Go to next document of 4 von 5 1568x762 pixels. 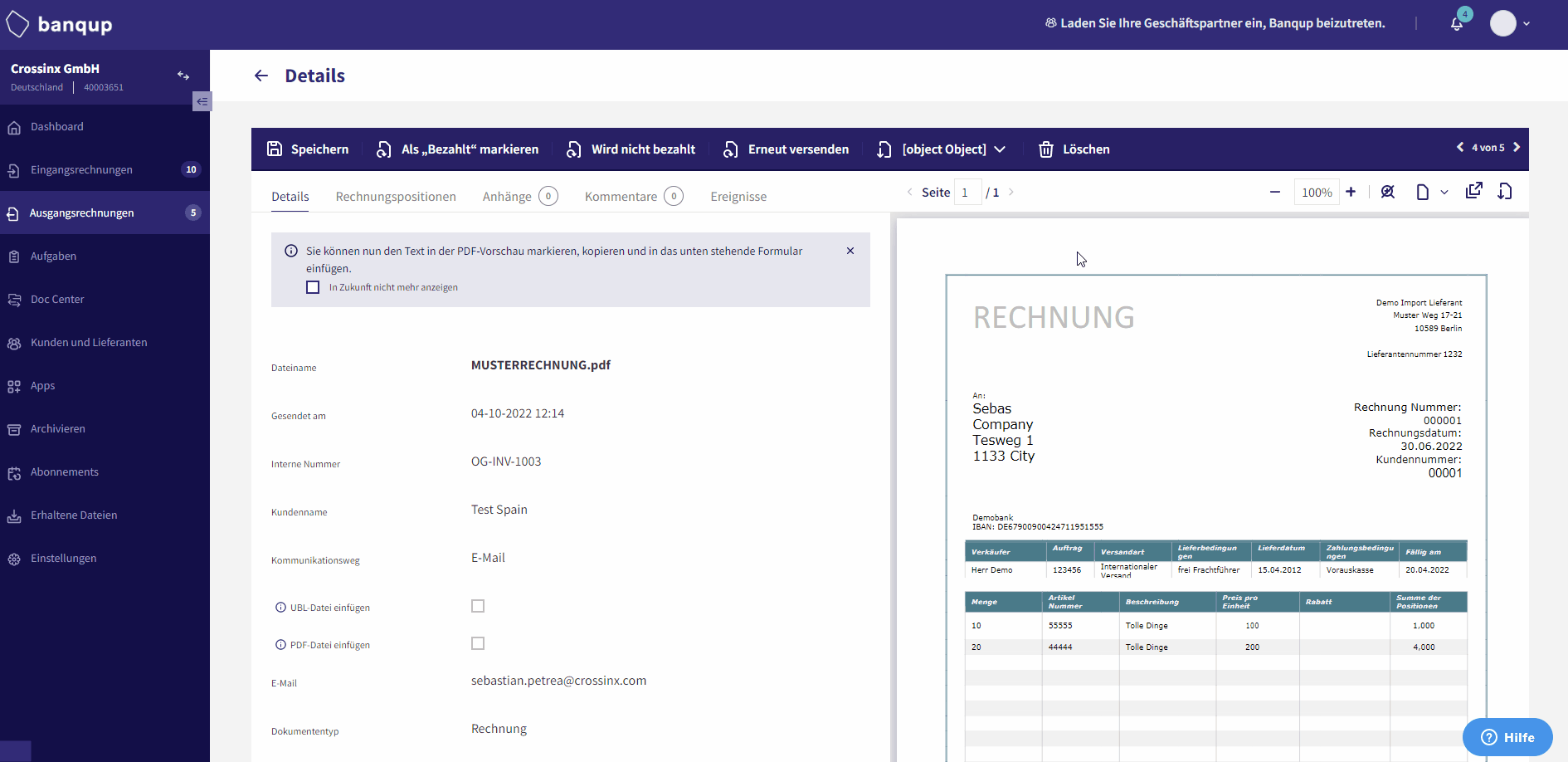(1517, 147)
